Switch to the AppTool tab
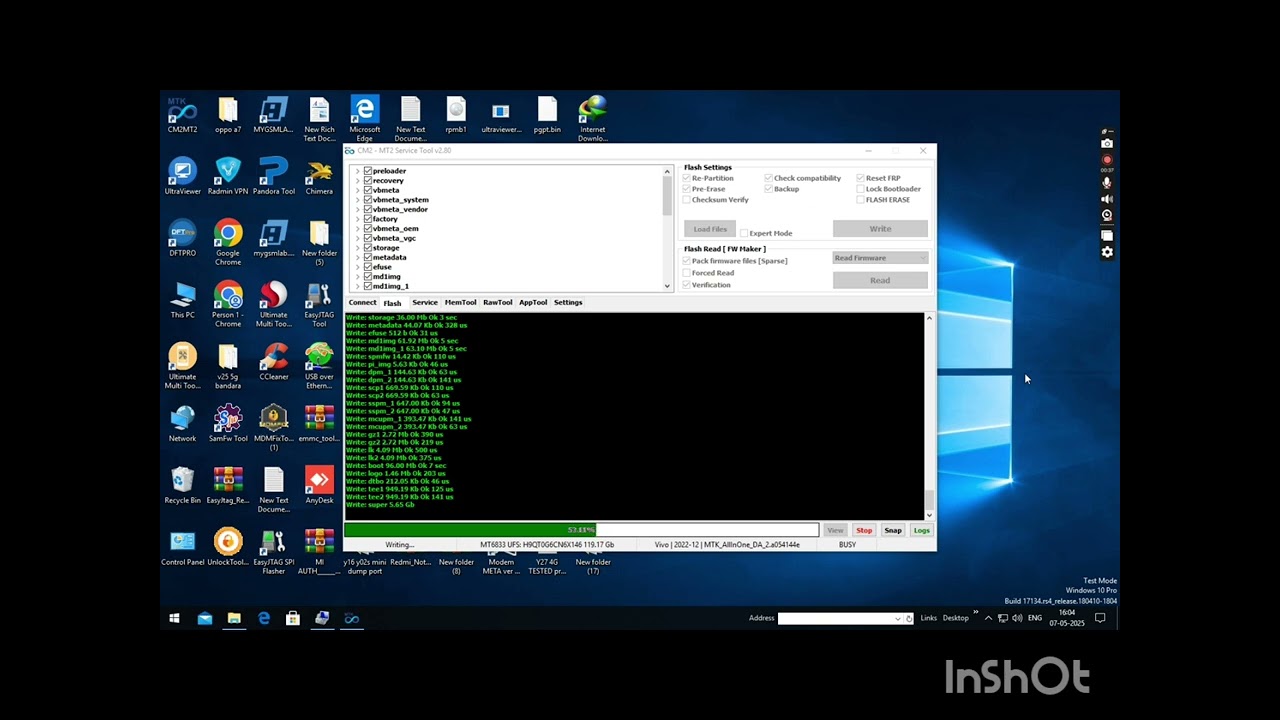 tap(533, 302)
